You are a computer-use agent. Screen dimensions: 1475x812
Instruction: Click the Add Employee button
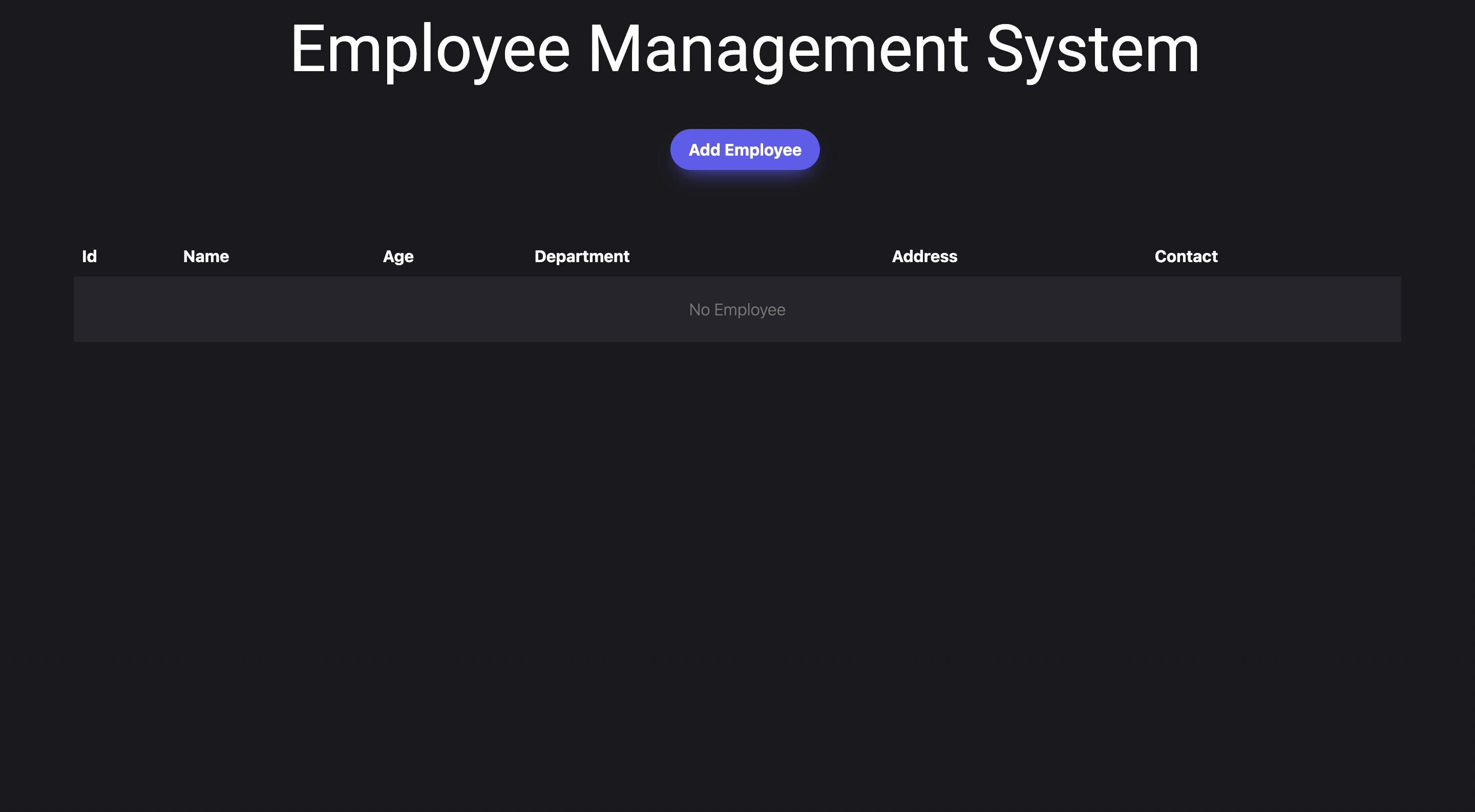coord(744,149)
